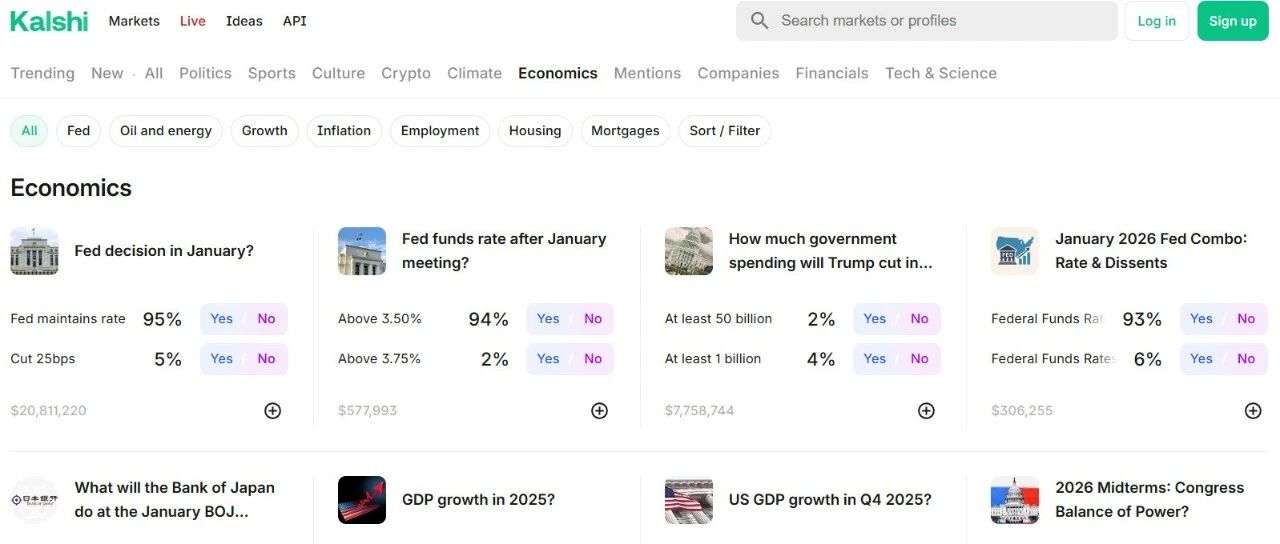The image size is (1280, 544).
Task: Open the GDP growth in 2025 chart icon
Action: pyautogui.click(x=362, y=500)
